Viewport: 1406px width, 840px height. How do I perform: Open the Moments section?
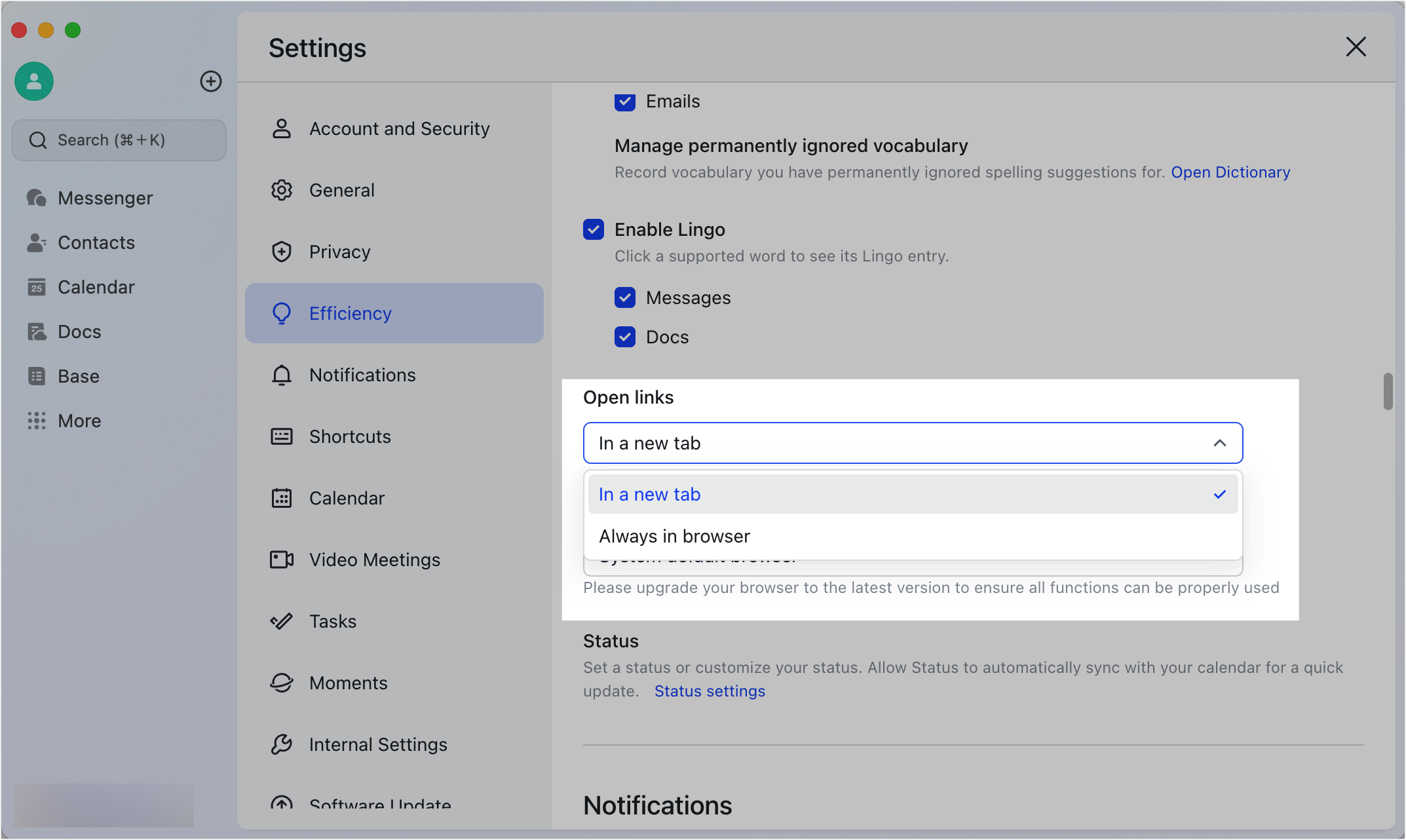tap(348, 682)
